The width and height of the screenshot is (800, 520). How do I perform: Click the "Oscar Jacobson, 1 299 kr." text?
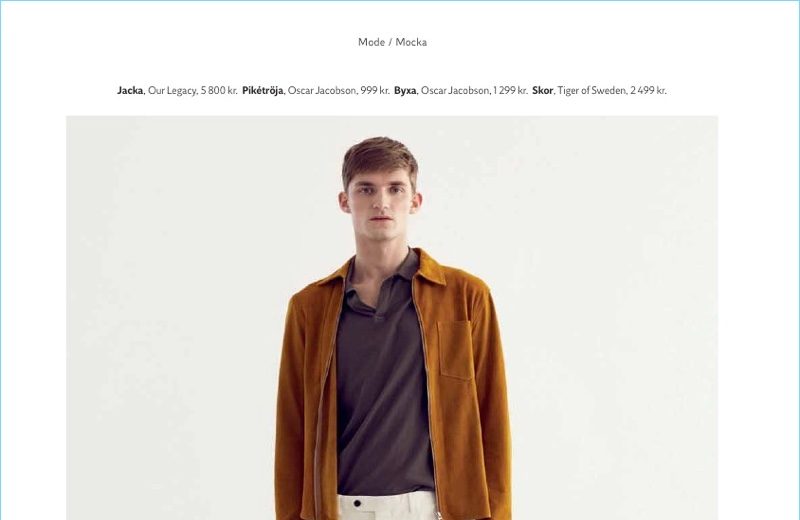[x=474, y=91]
